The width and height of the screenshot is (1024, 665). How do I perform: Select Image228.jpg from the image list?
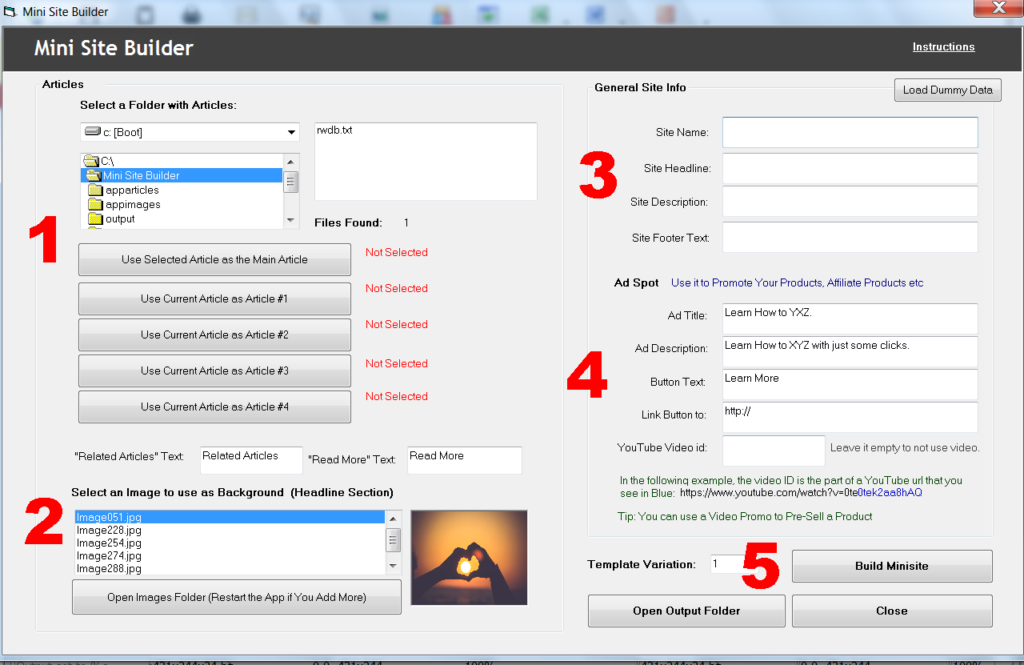pyautogui.click(x=110, y=530)
